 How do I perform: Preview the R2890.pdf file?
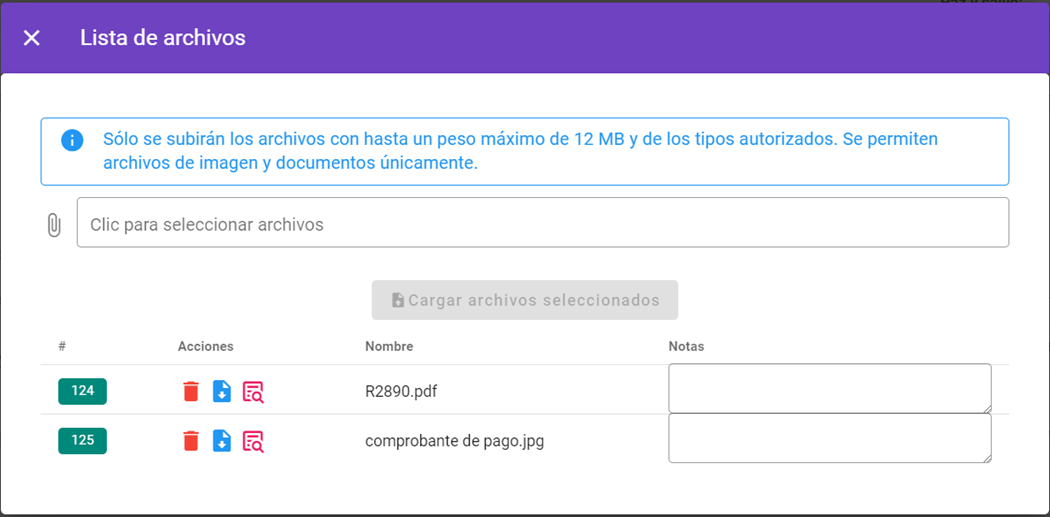[253, 392]
